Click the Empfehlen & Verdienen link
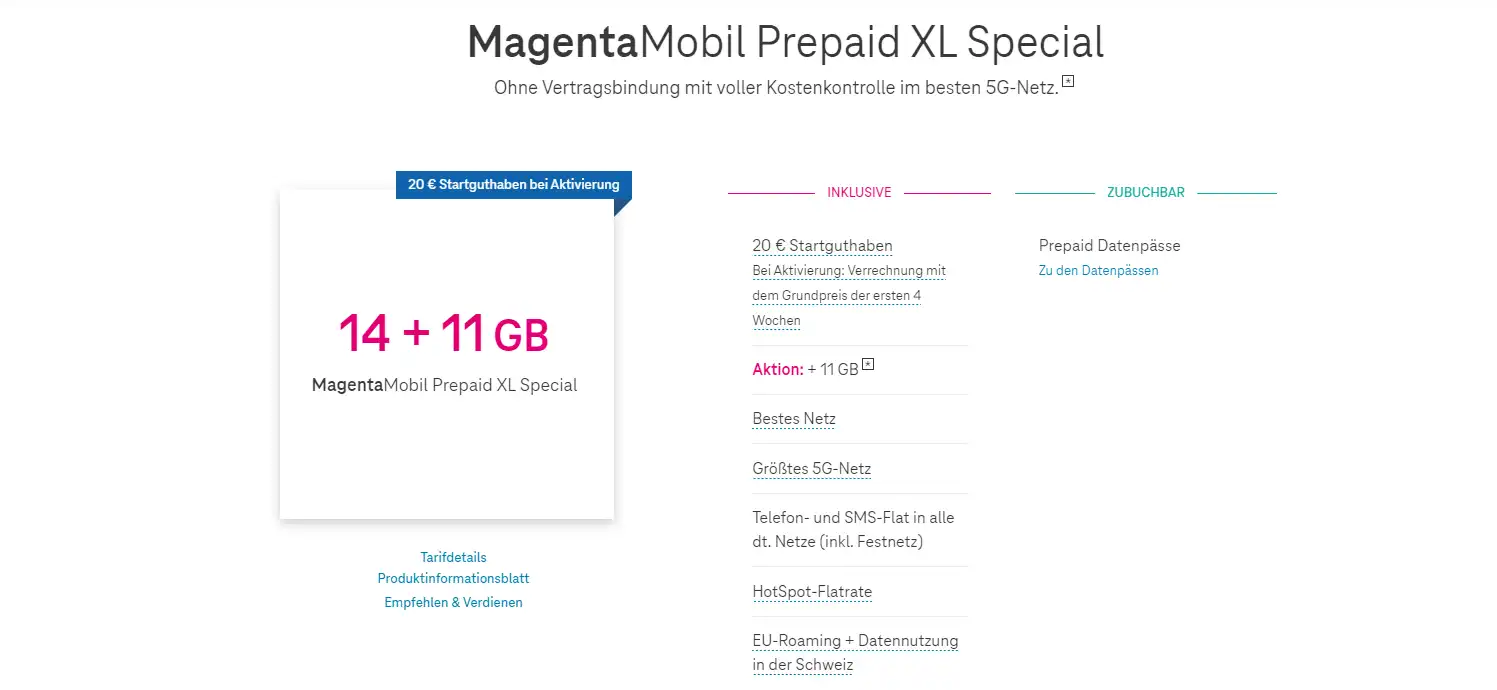 tap(453, 602)
